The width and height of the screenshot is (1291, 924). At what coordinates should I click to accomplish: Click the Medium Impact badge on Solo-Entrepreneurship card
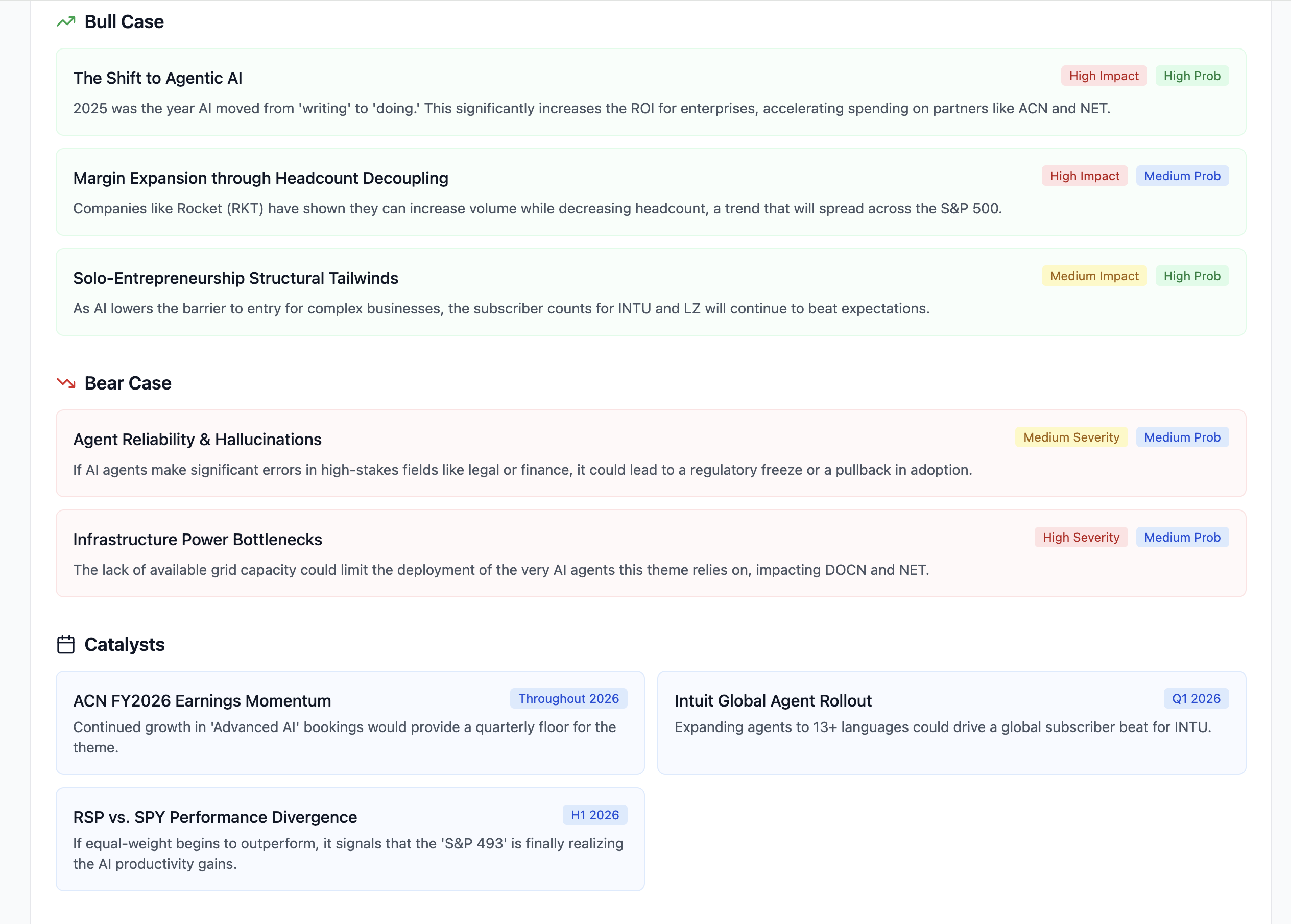tap(1093, 275)
